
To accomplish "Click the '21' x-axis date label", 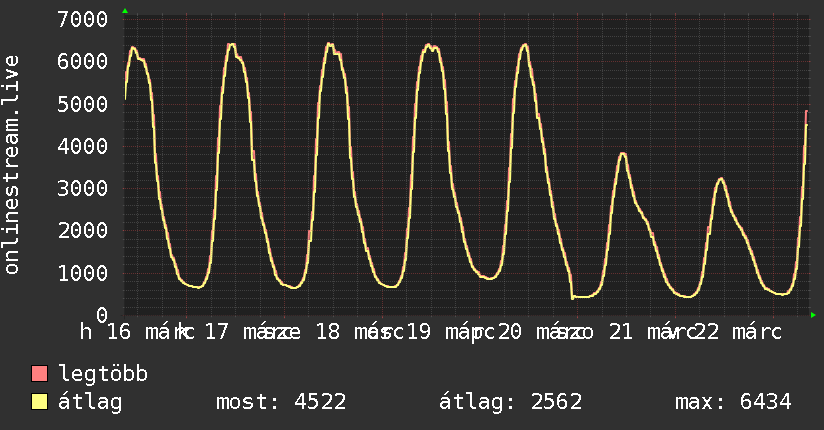I will [x=621, y=332].
